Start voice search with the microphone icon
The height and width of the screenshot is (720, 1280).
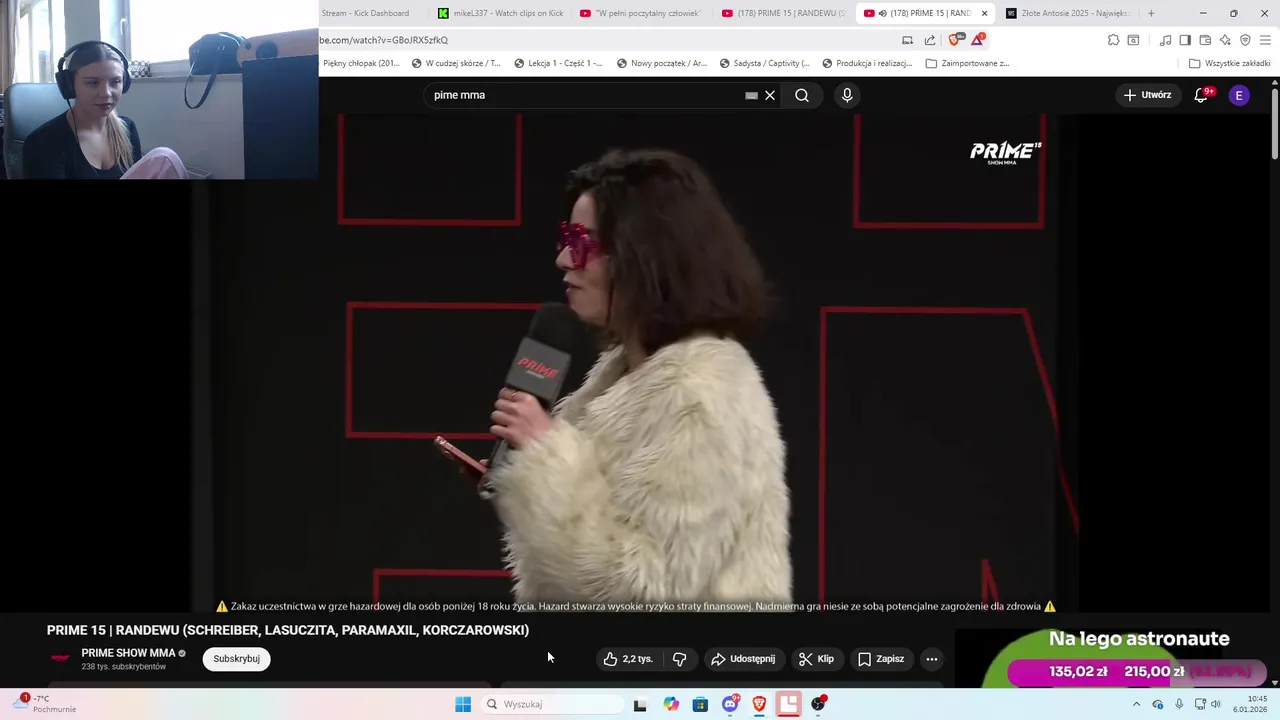pyautogui.click(x=847, y=95)
